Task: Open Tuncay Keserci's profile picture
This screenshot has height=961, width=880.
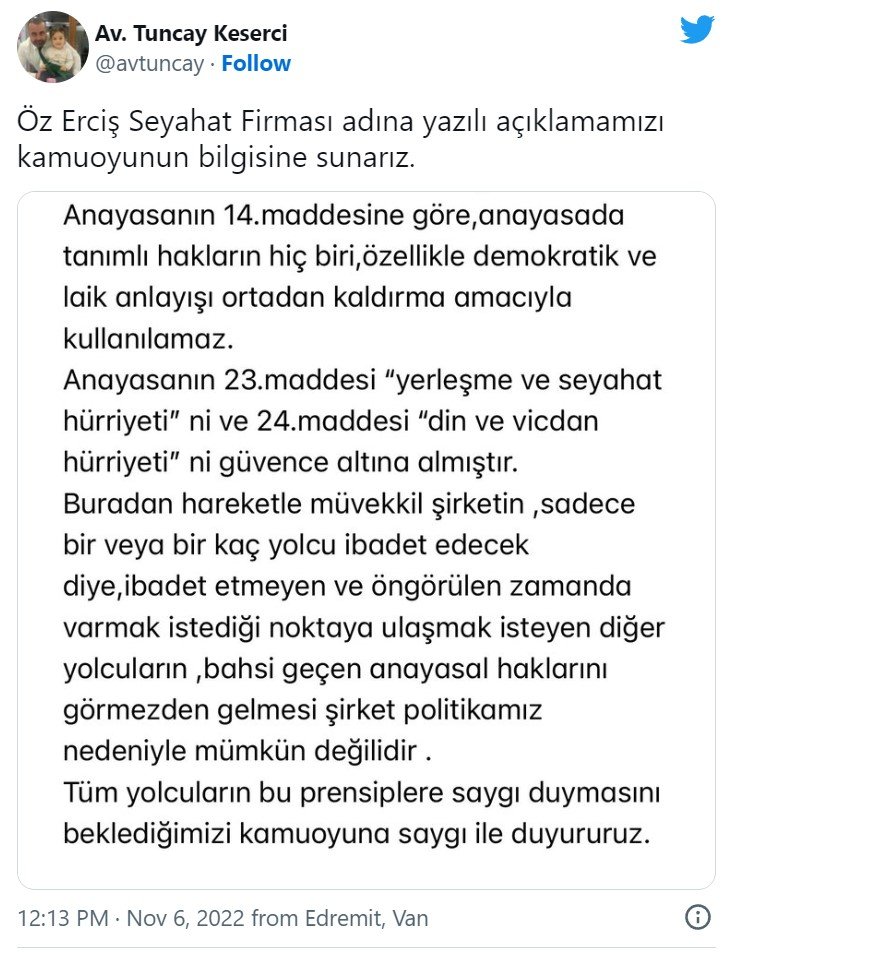Action: coord(53,47)
